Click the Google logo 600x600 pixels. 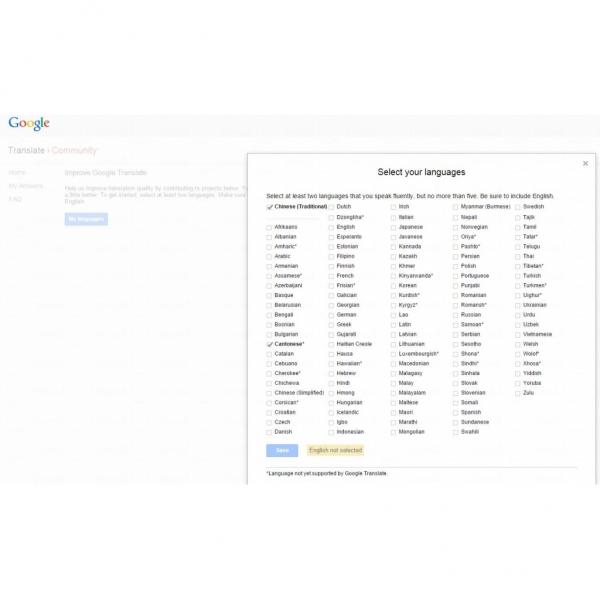(29, 123)
